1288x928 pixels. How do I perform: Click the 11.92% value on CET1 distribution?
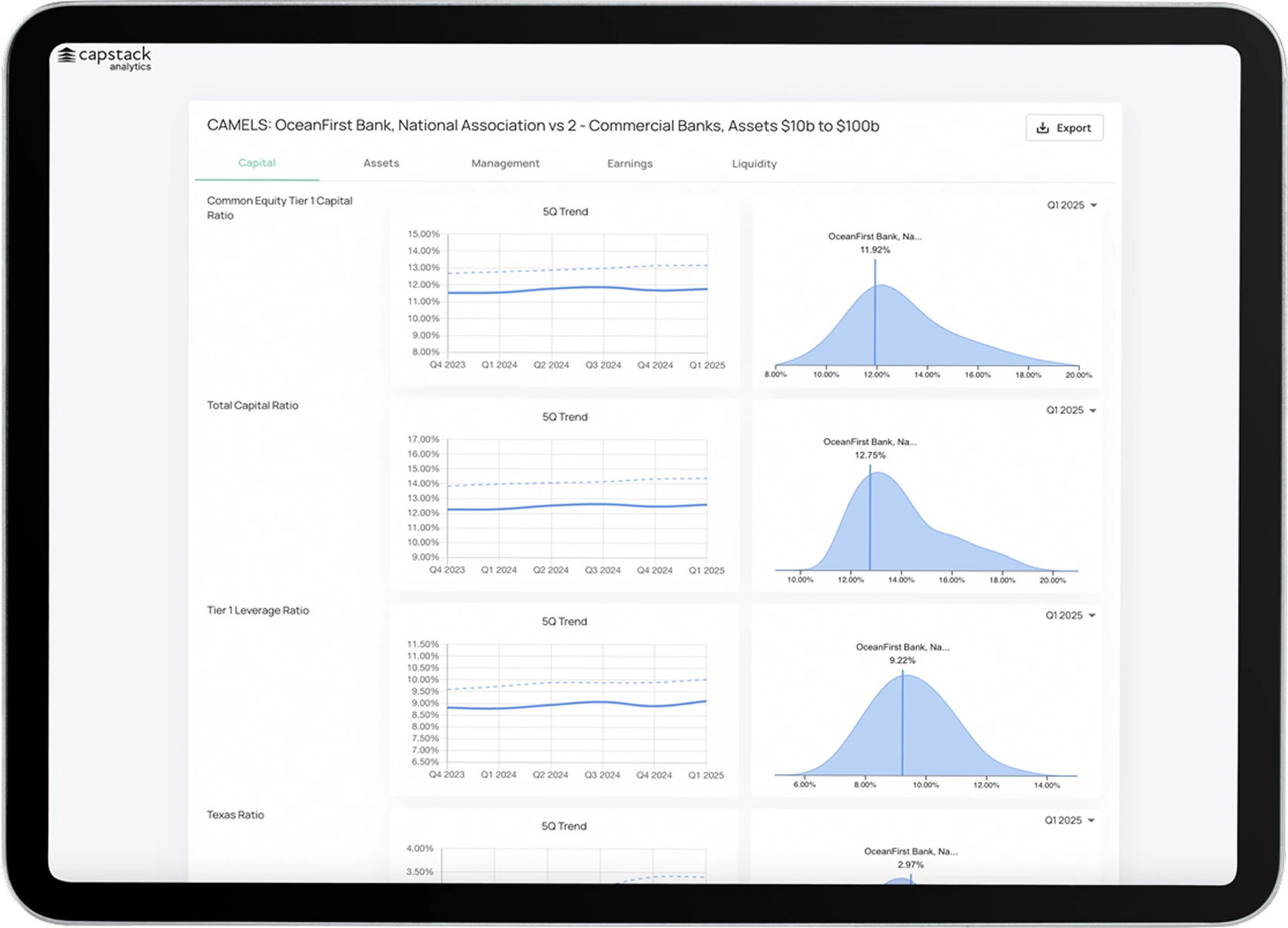tap(875, 250)
